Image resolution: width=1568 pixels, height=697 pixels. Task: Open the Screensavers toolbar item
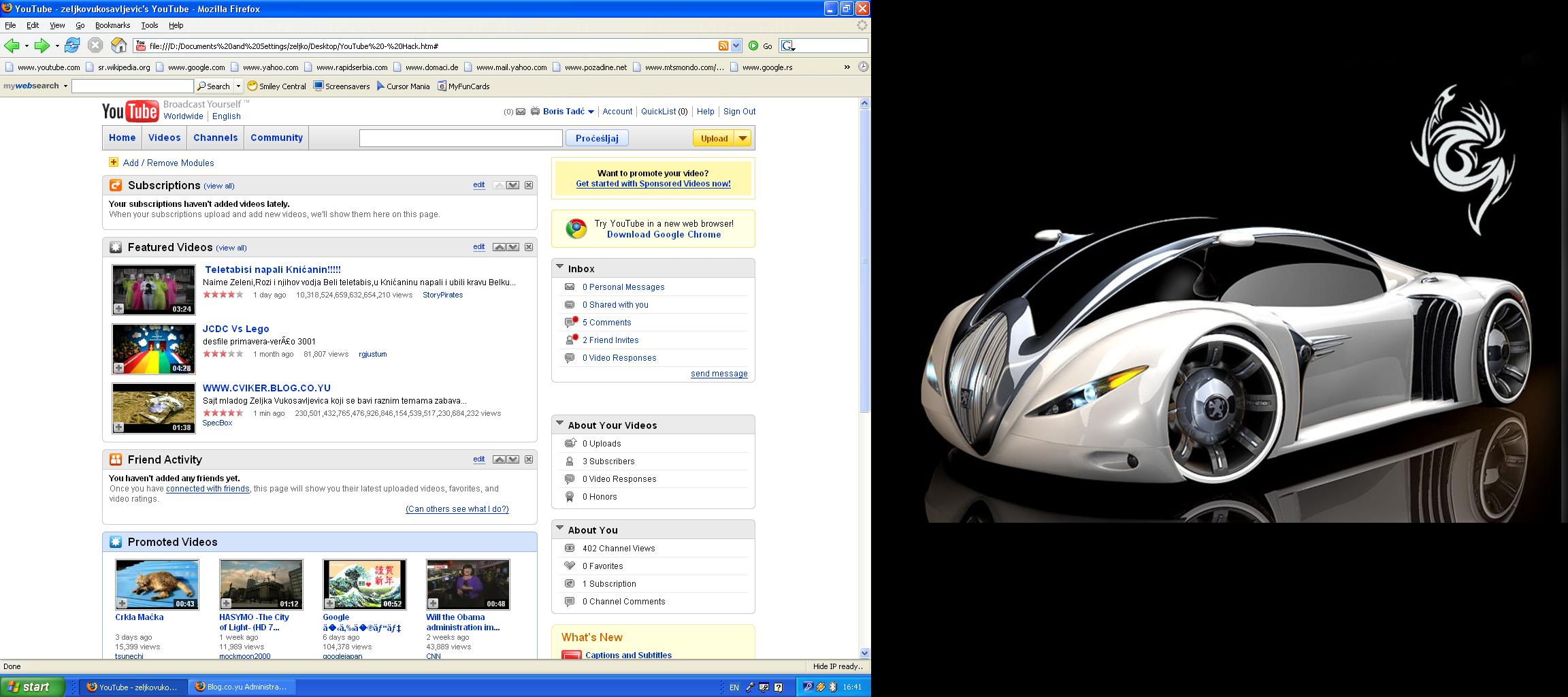(x=342, y=86)
